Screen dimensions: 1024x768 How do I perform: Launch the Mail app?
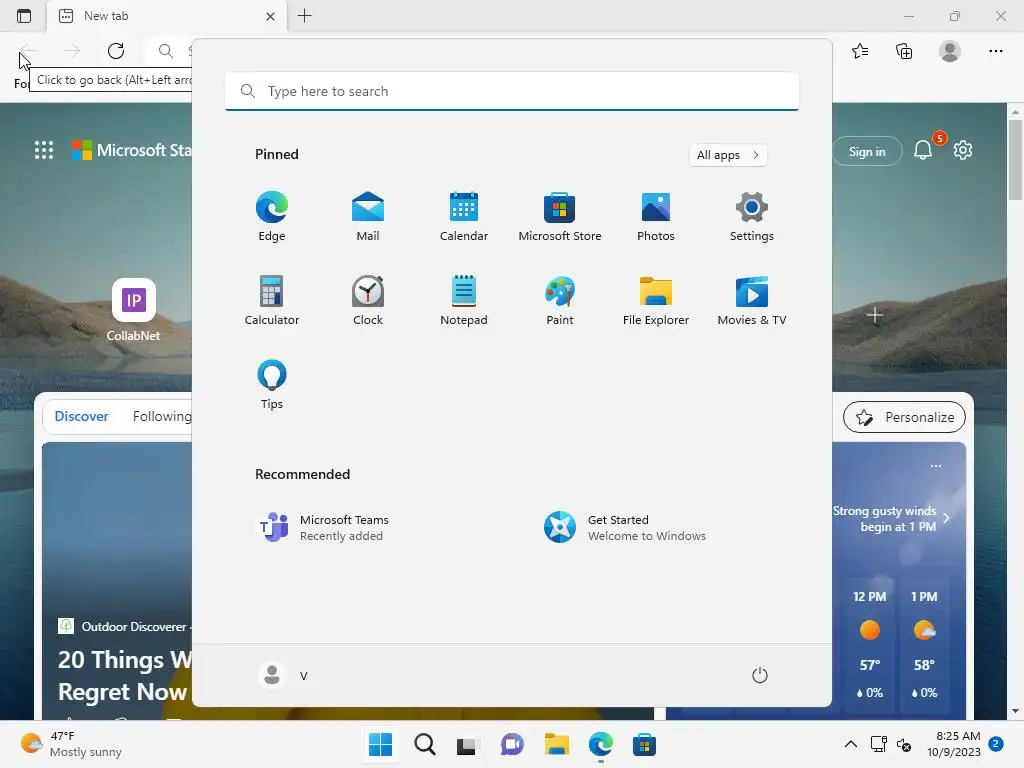(368, 217)
